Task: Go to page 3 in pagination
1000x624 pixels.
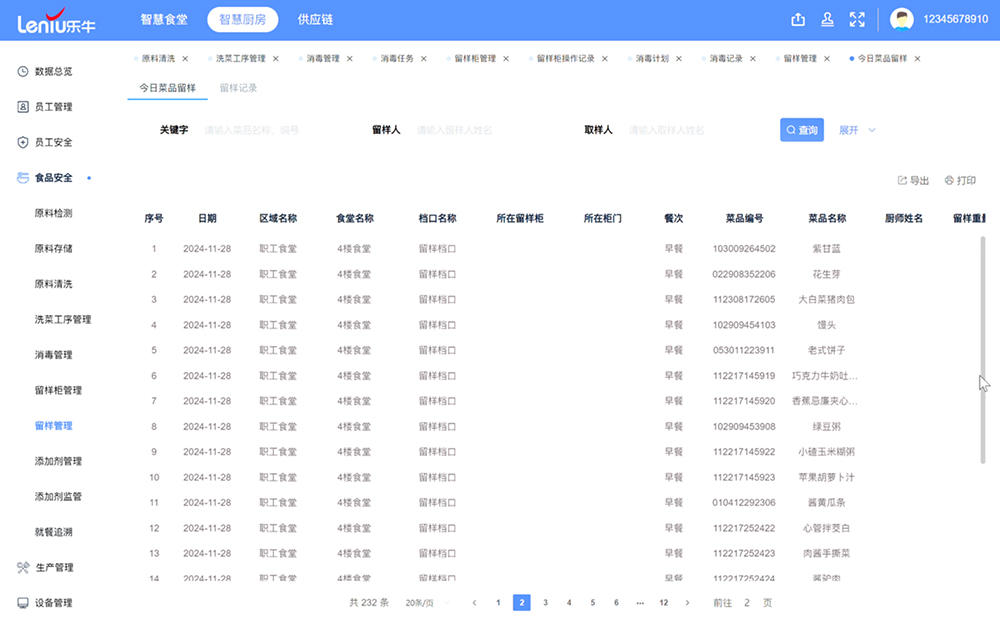Action: (545, 603)
